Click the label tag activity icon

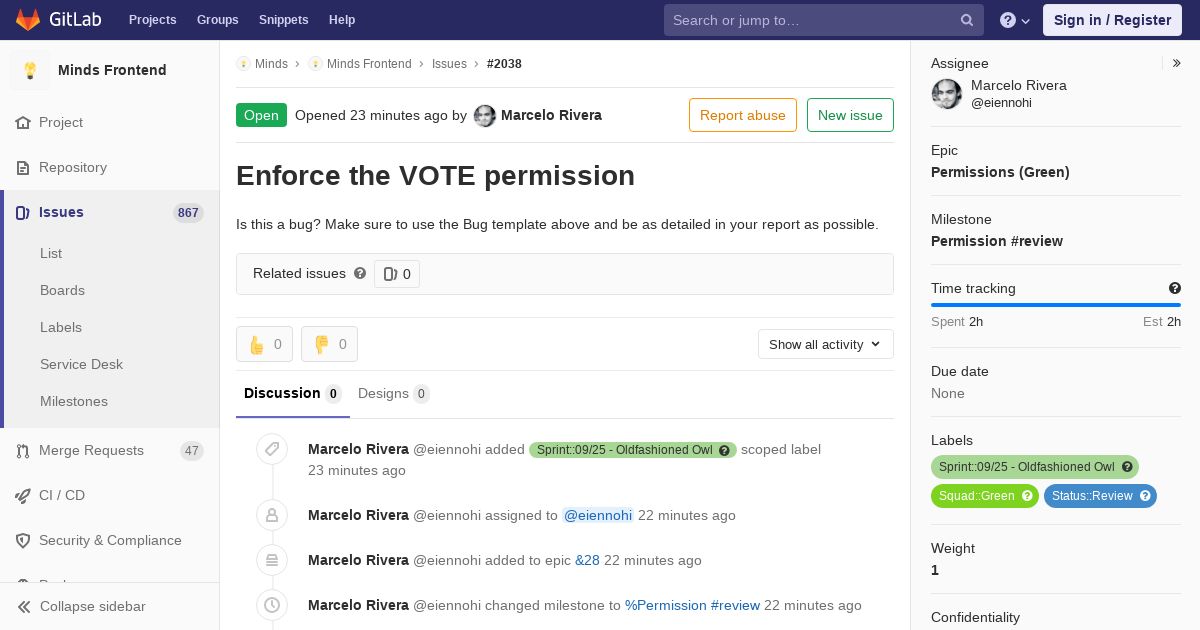(271, 449)
